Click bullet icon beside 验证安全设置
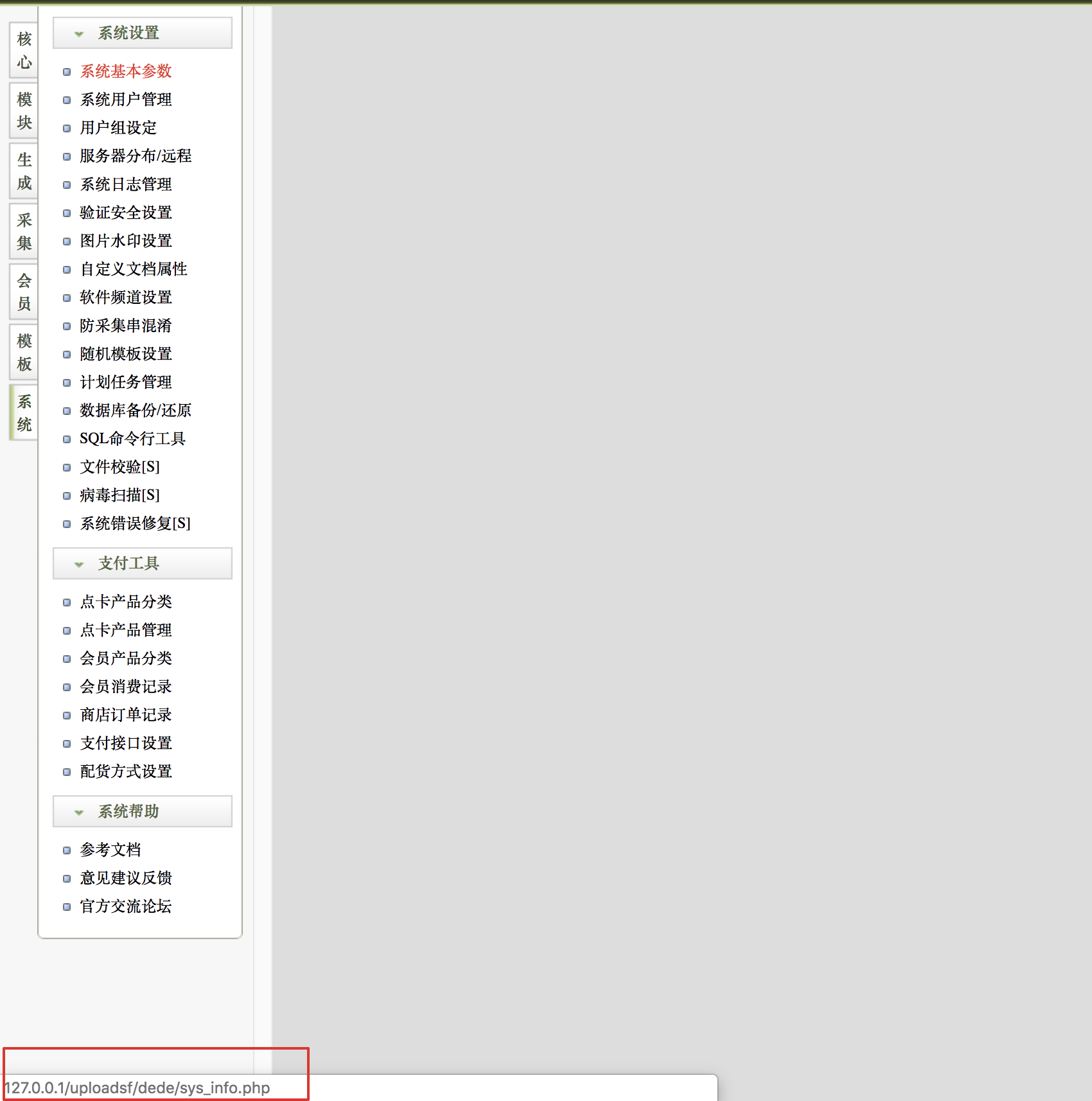The width and height of the screenshot is (1092, 1101). 67,213
